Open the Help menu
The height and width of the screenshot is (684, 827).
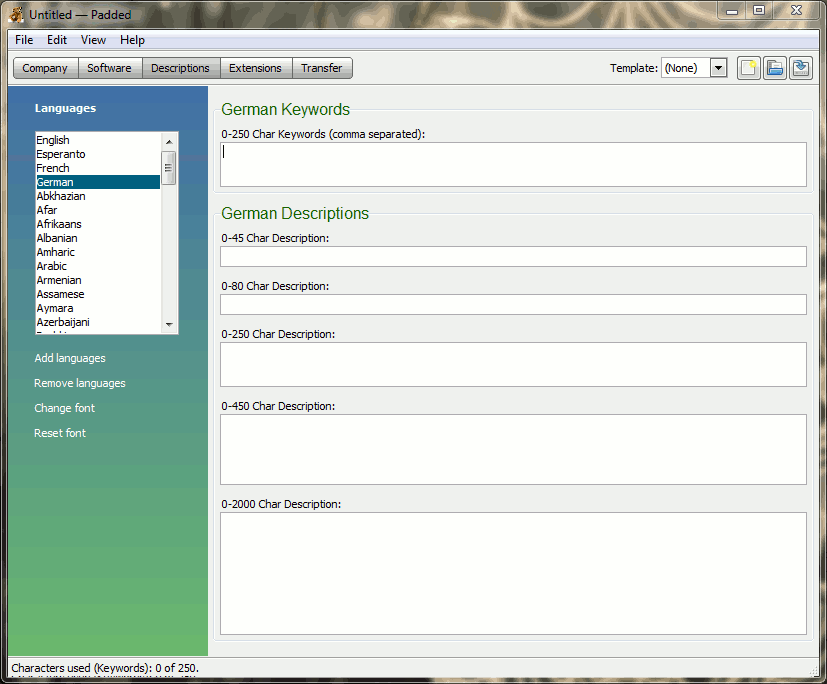coord(132,40)
